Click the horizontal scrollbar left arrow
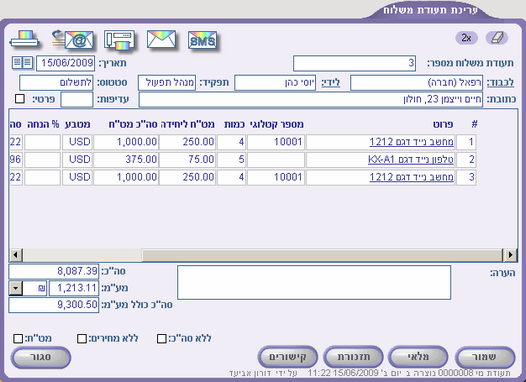This screenshot has width=526, height=382. pos(16,255)
